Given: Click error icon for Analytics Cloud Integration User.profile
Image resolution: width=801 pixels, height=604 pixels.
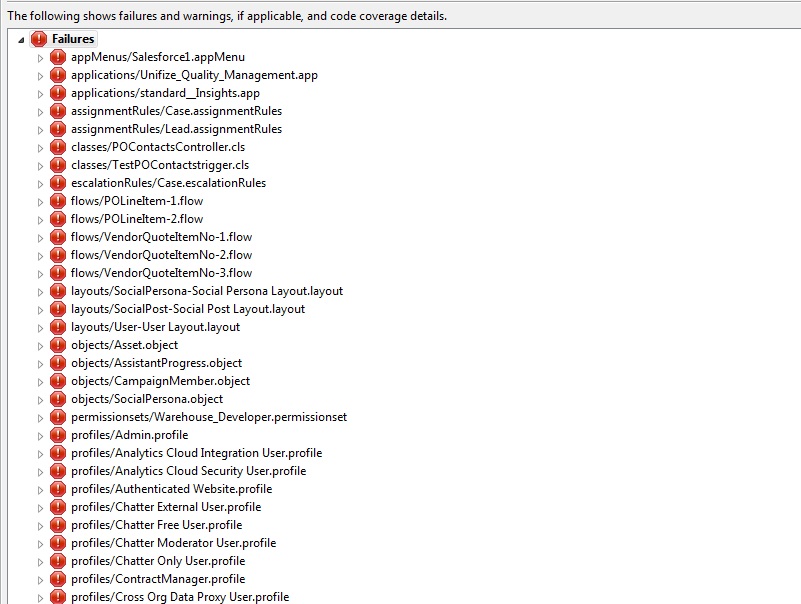Looking at the screenshot, I should [x=58, y=453].
